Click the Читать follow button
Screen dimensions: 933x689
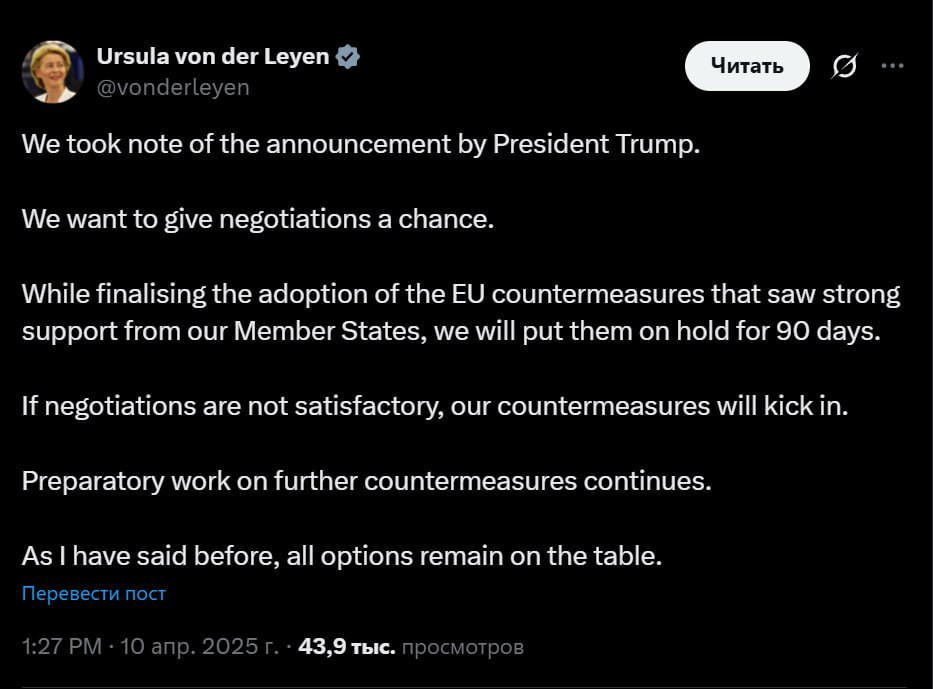[x=746, y=66]
